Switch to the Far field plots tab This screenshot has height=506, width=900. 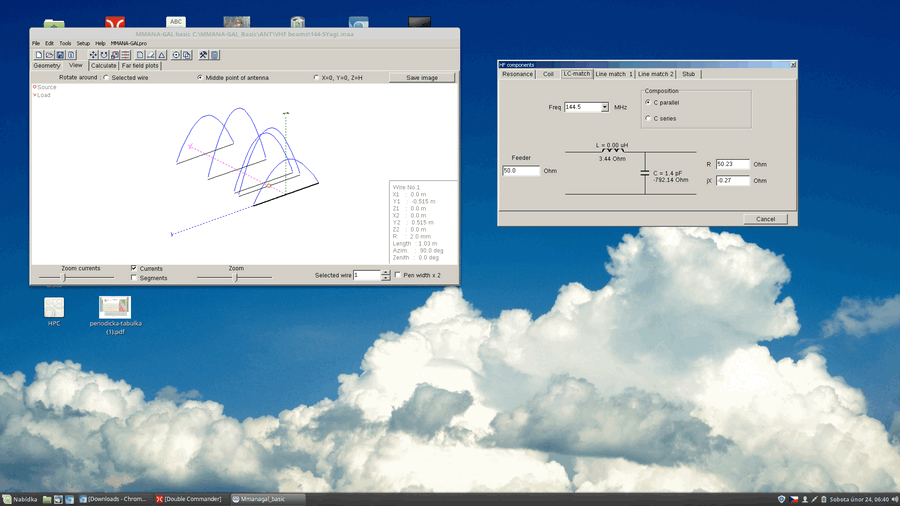click(x=140, y=66)
